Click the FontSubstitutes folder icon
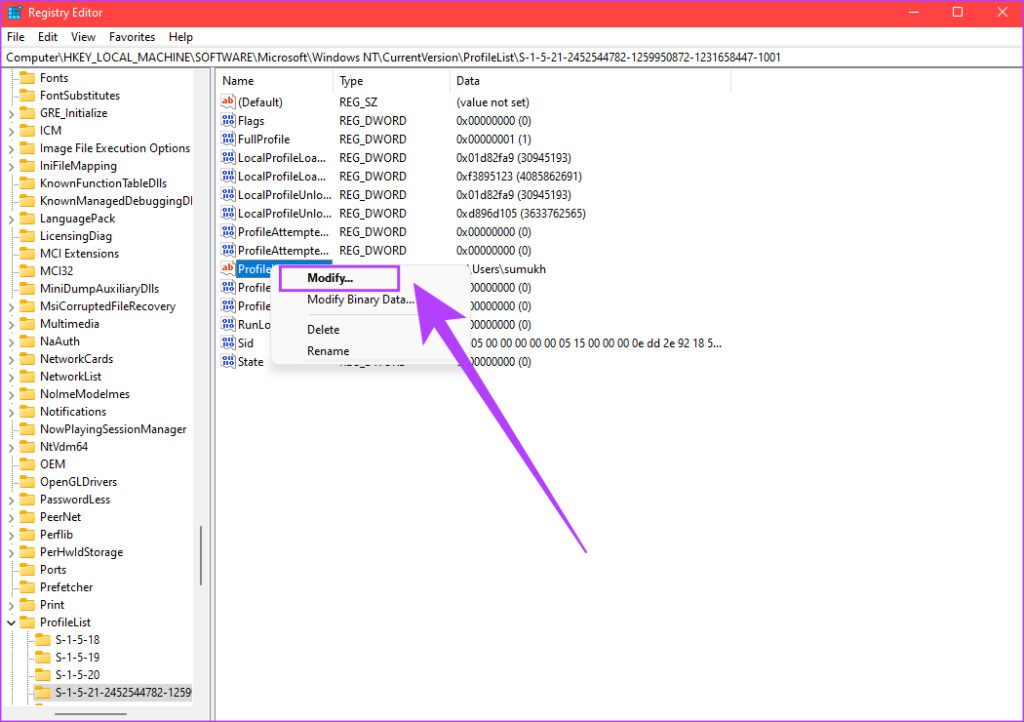 (x=27, y=95)
